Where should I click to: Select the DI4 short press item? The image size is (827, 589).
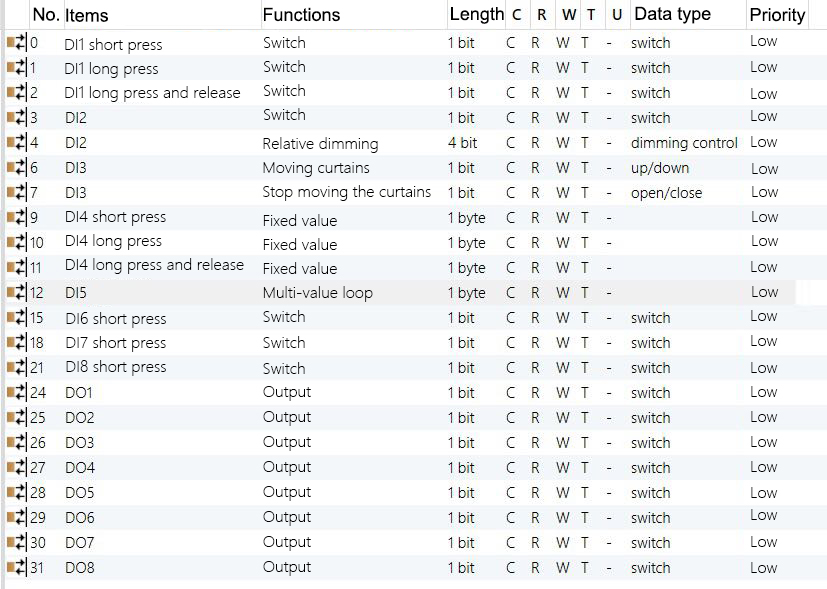[x=115, y=217]
